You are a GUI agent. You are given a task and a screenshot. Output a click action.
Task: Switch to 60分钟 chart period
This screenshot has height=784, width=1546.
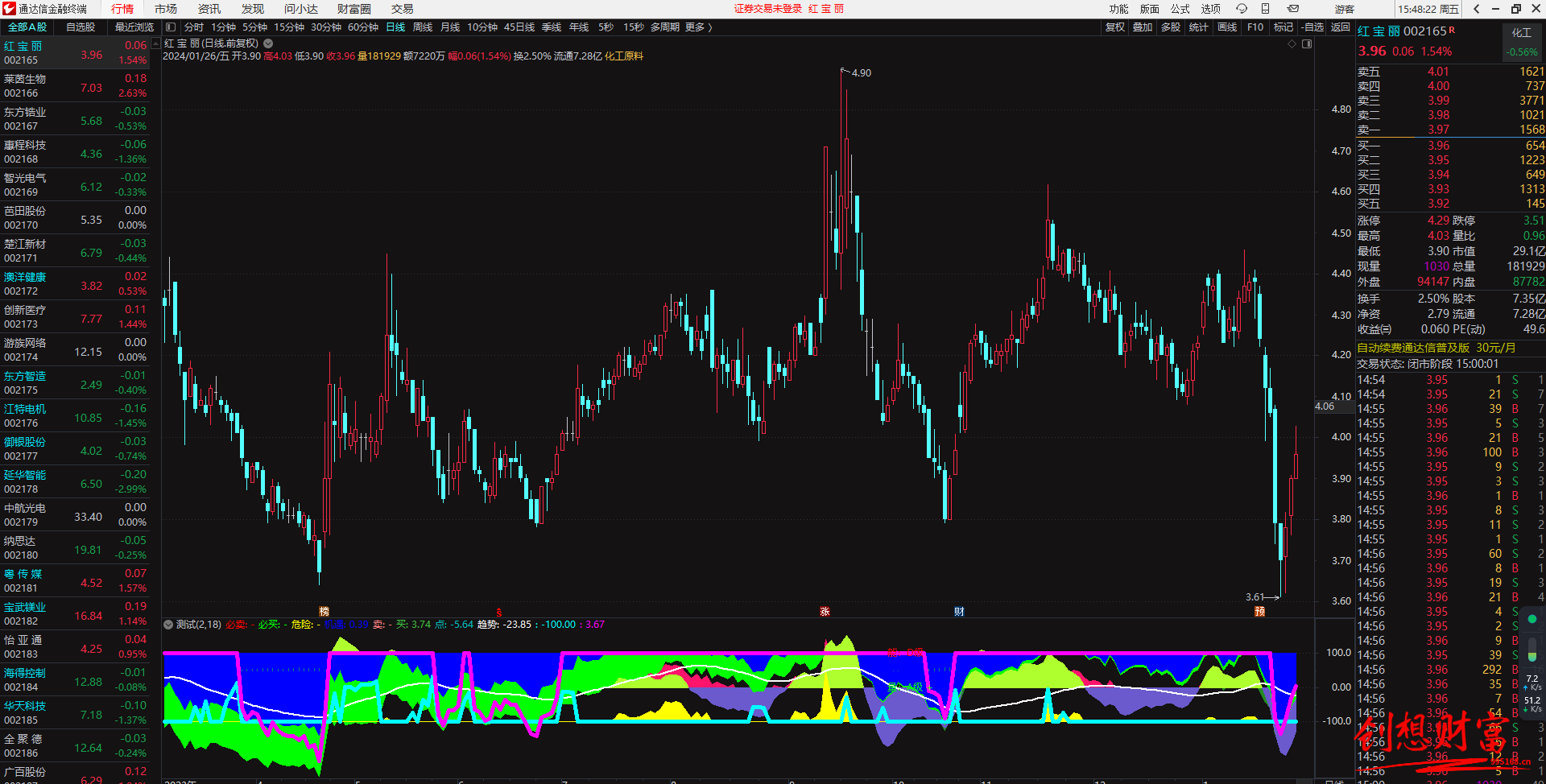pos(363,27)
